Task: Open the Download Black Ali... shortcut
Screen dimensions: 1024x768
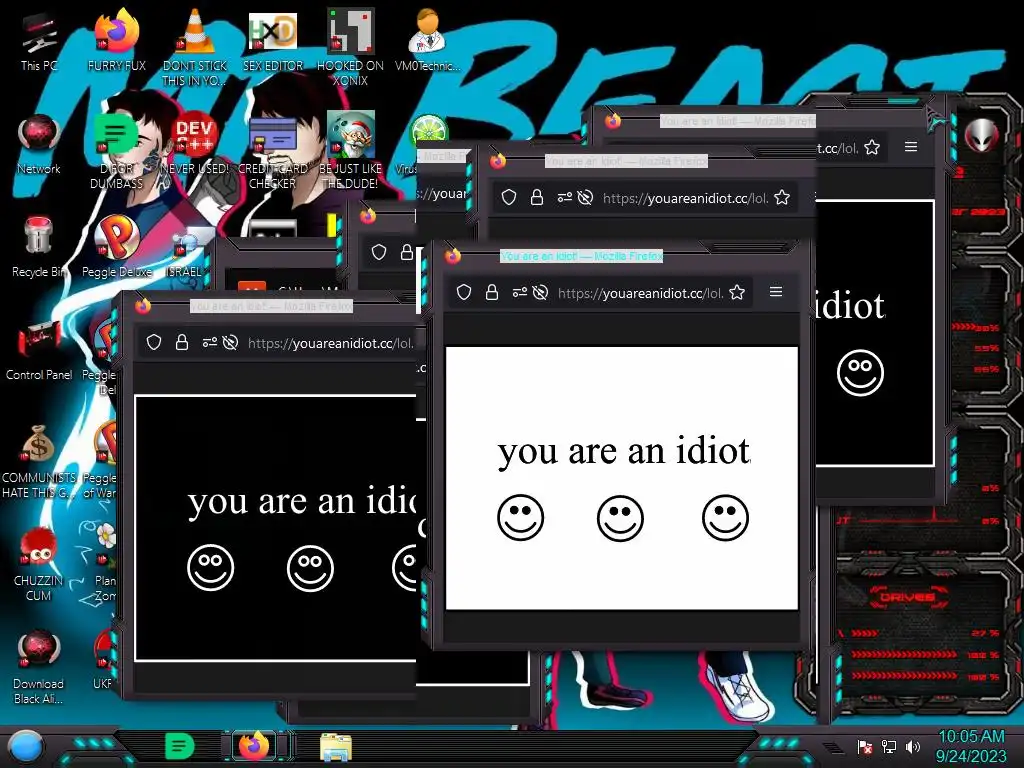Action: (39, 667)
